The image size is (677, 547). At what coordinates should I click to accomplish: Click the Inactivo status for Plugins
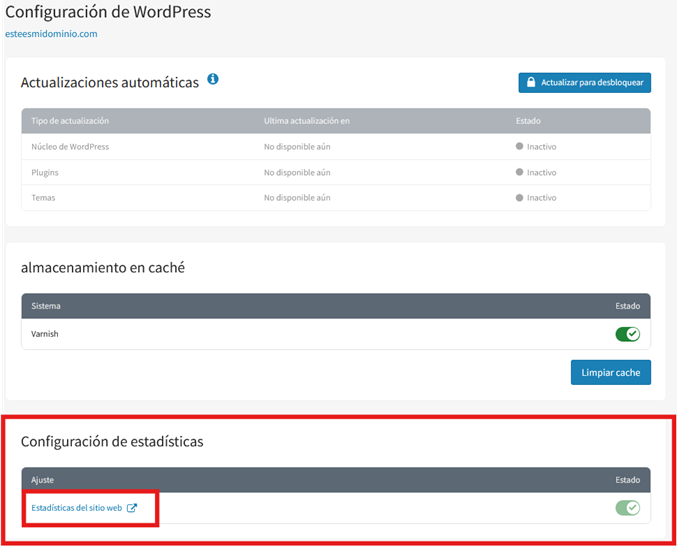[x=536, y=172]
